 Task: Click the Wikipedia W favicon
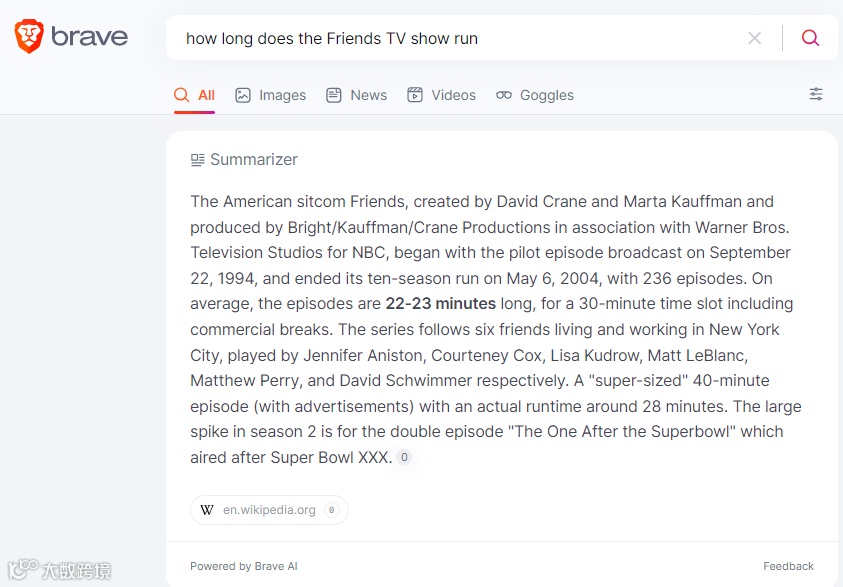click(207, 510)
